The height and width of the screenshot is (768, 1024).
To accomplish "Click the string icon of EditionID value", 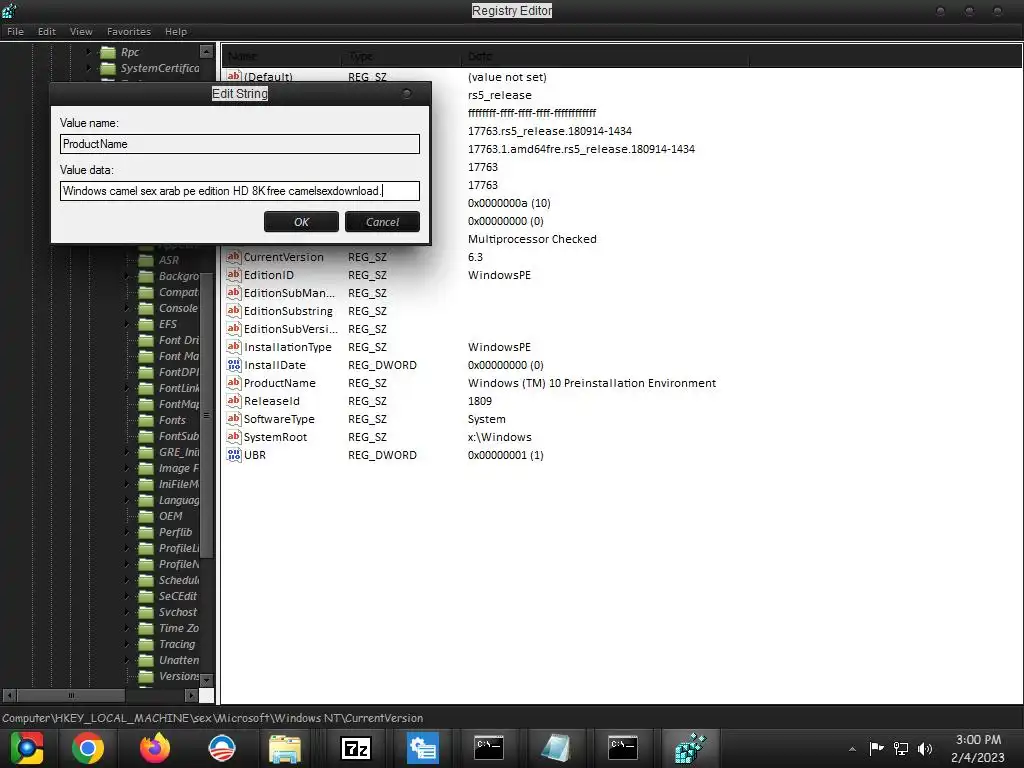I will click(233, 275).
